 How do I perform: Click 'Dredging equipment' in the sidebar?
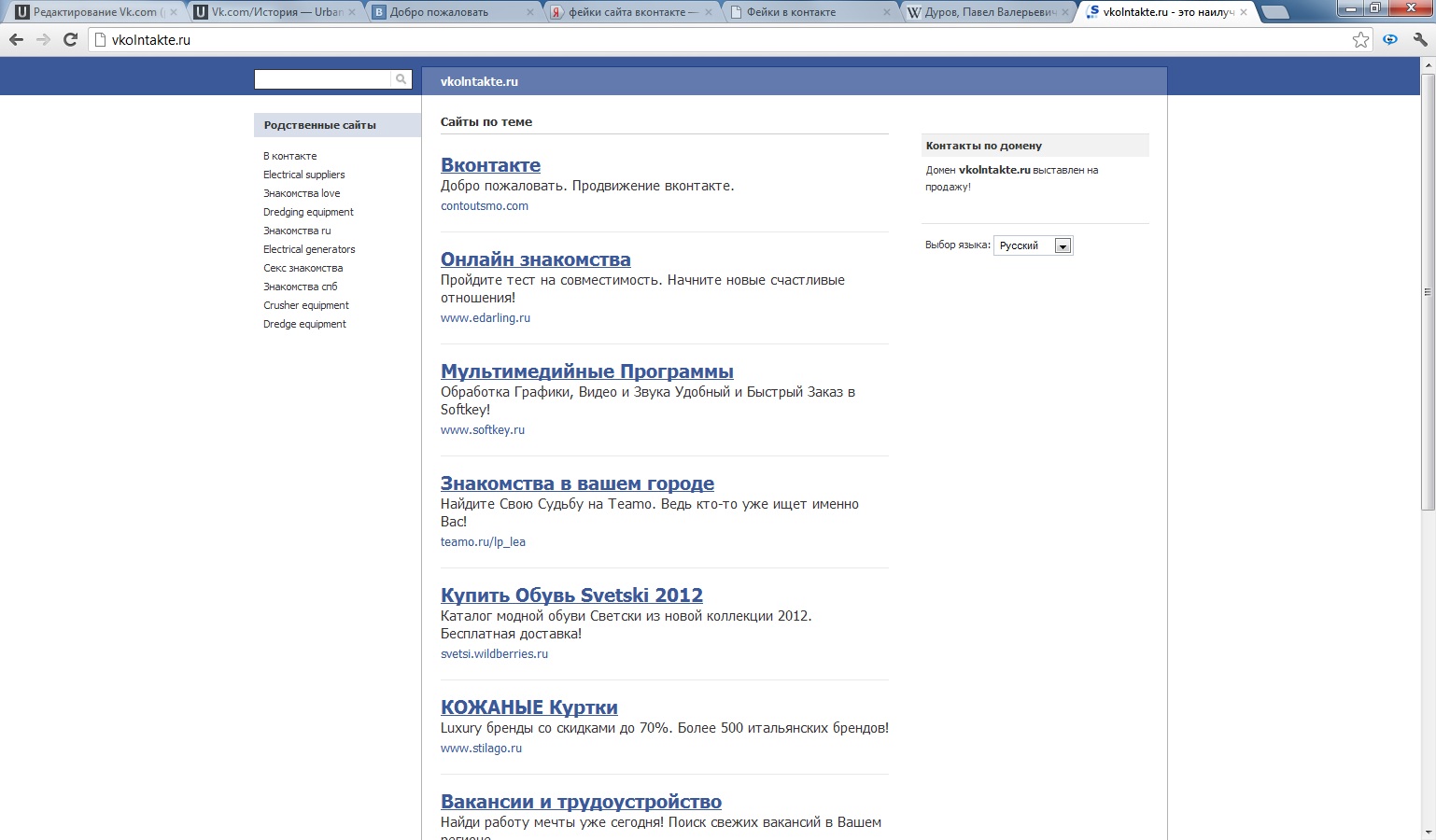coord(308,212)
